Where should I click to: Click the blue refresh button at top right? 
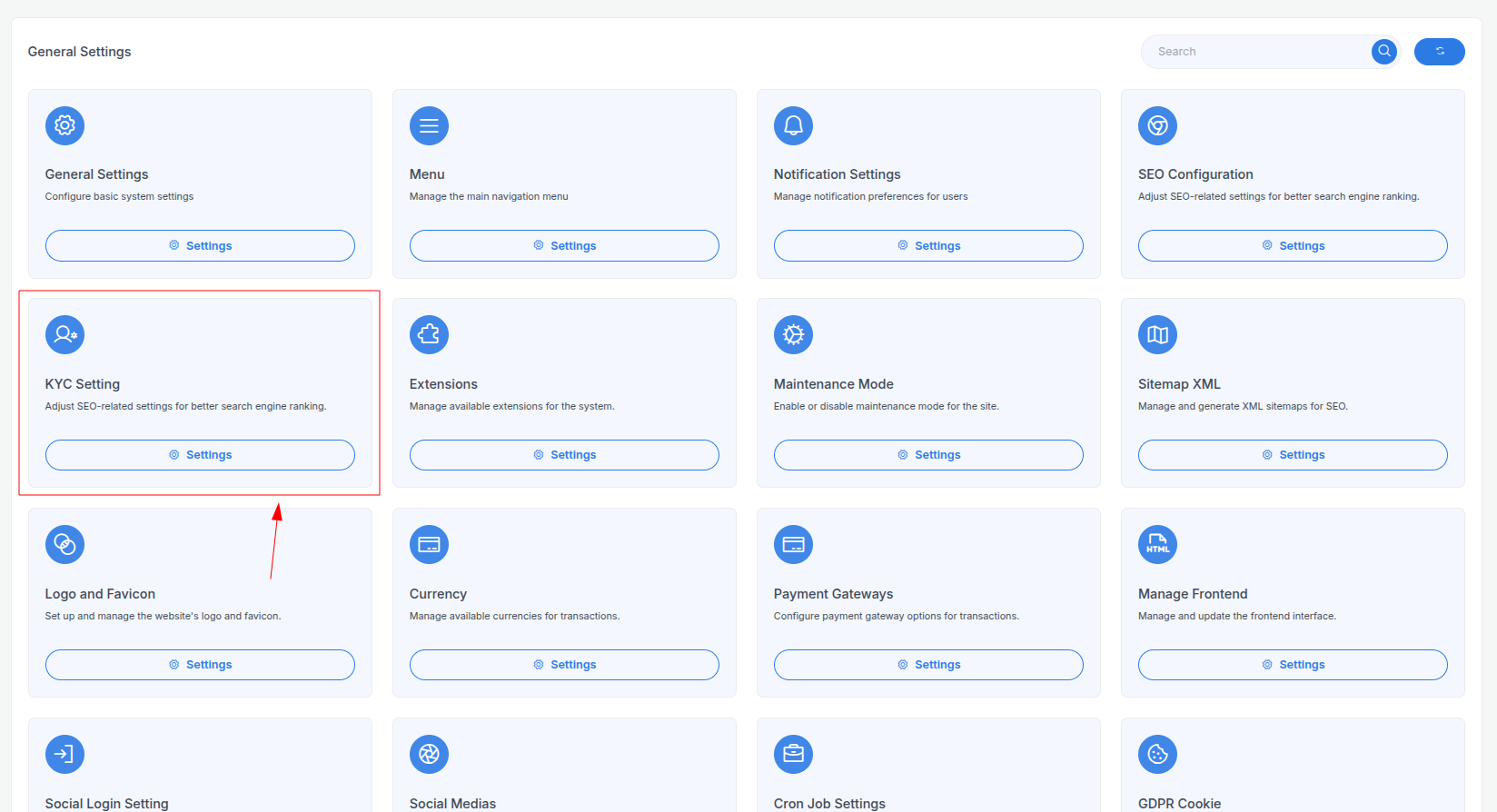pyautogui.click(x=1440, y=52)
